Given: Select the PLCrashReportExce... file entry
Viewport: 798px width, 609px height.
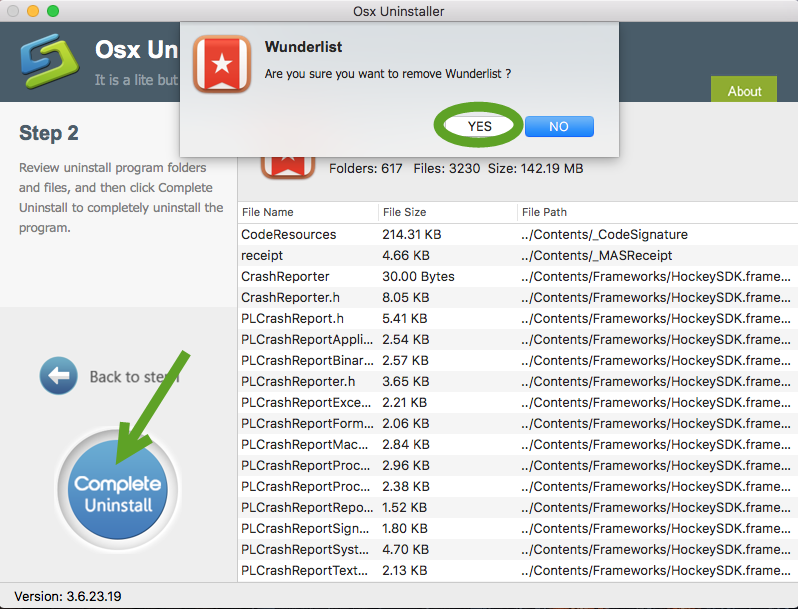Looking at the screenshot, I should pyautogui.click(x=518, y=402).
